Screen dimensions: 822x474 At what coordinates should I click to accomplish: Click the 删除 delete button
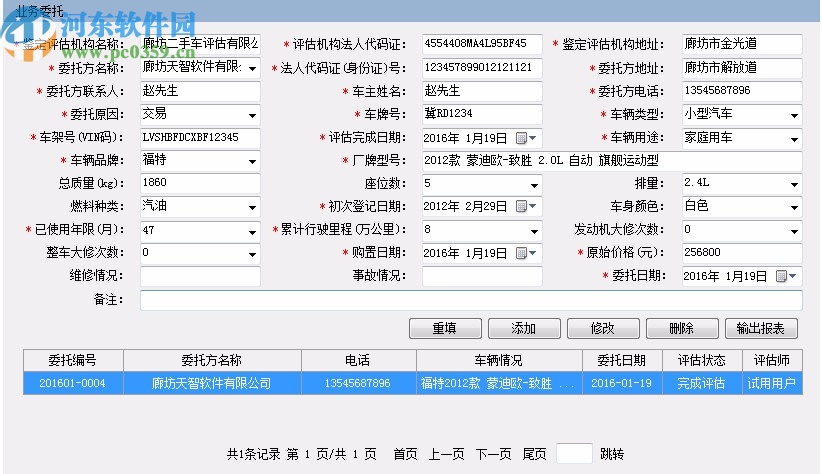(682, 328)
